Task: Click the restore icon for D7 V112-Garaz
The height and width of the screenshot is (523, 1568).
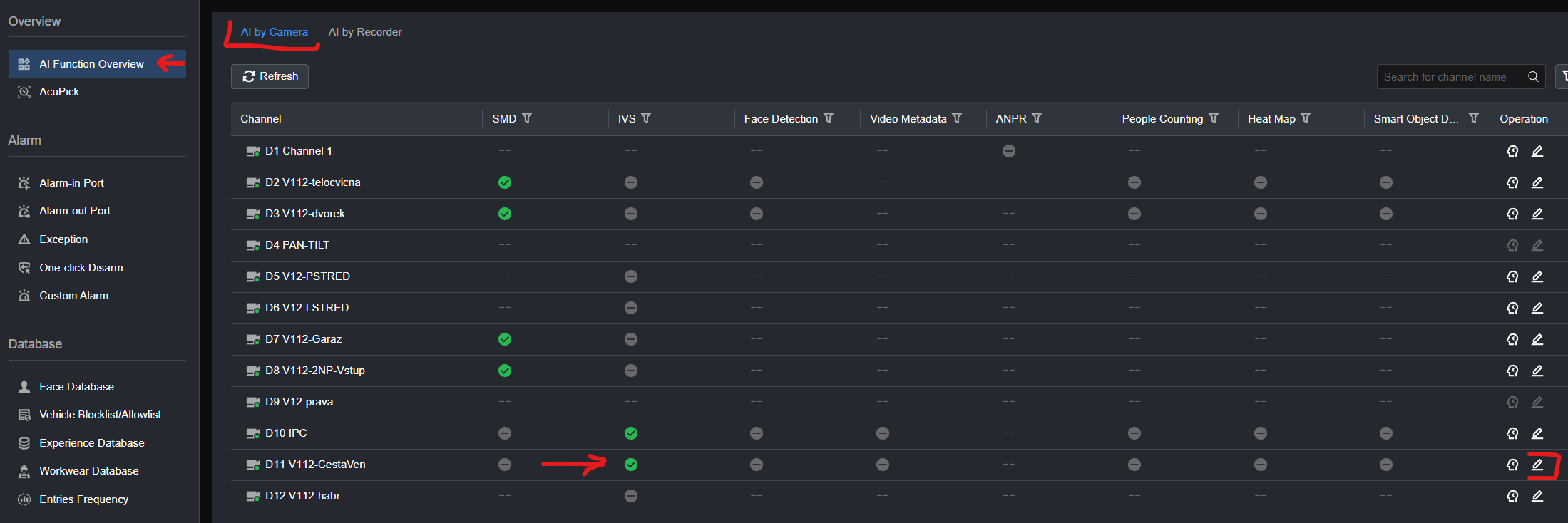Action: coord(1512,339)
